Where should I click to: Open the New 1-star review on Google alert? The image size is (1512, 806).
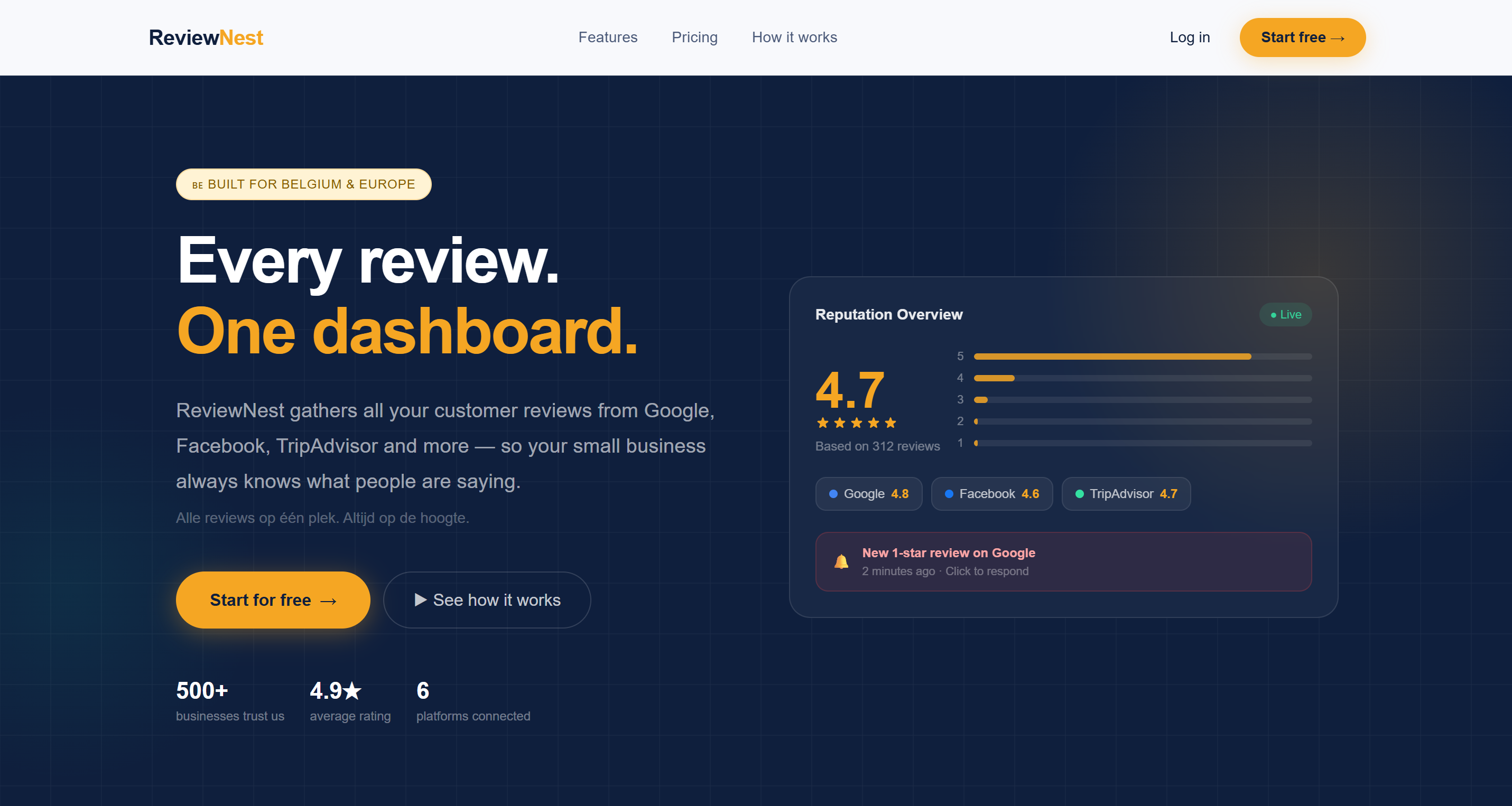click(1063, 561)
